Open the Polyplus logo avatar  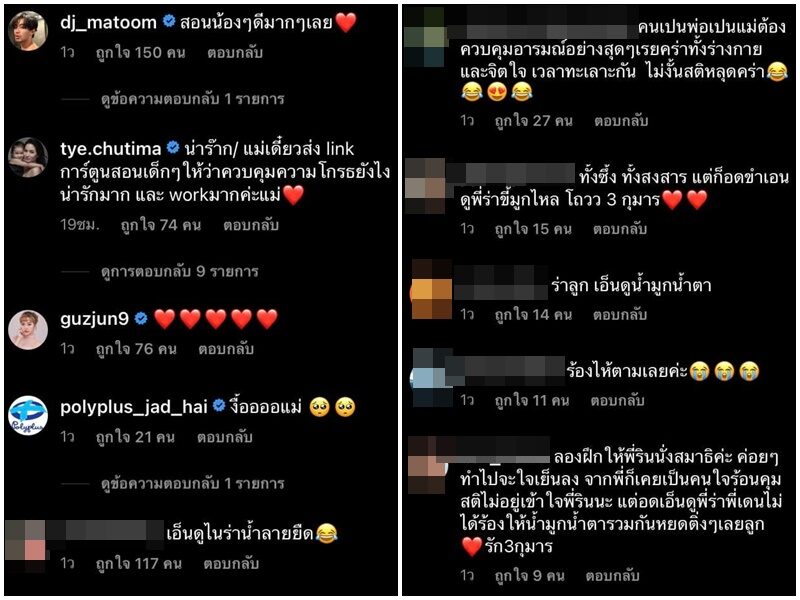tap(28, 416)
